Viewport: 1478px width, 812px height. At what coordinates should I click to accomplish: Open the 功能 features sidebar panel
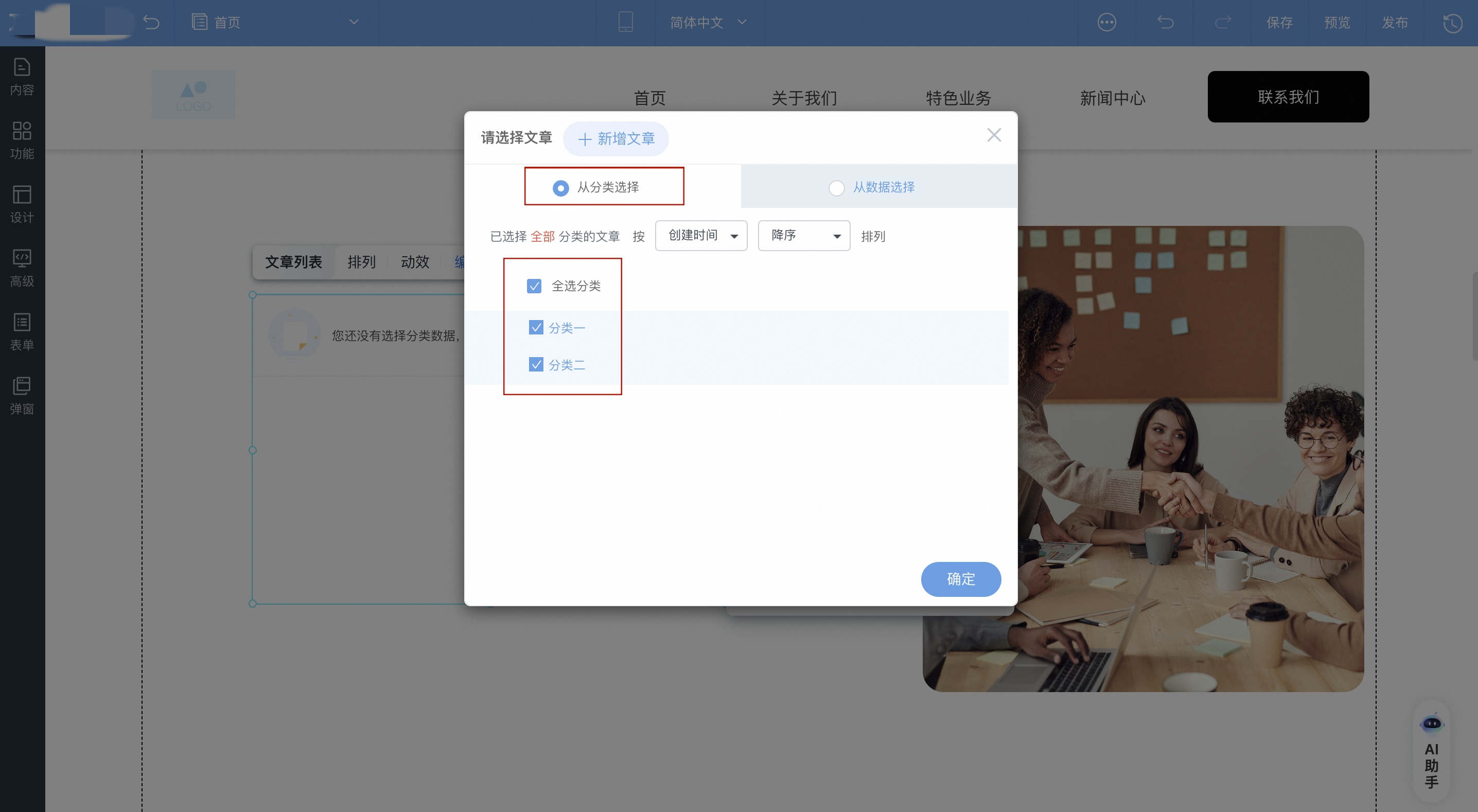pyautogui.click(x=22, y=140)
